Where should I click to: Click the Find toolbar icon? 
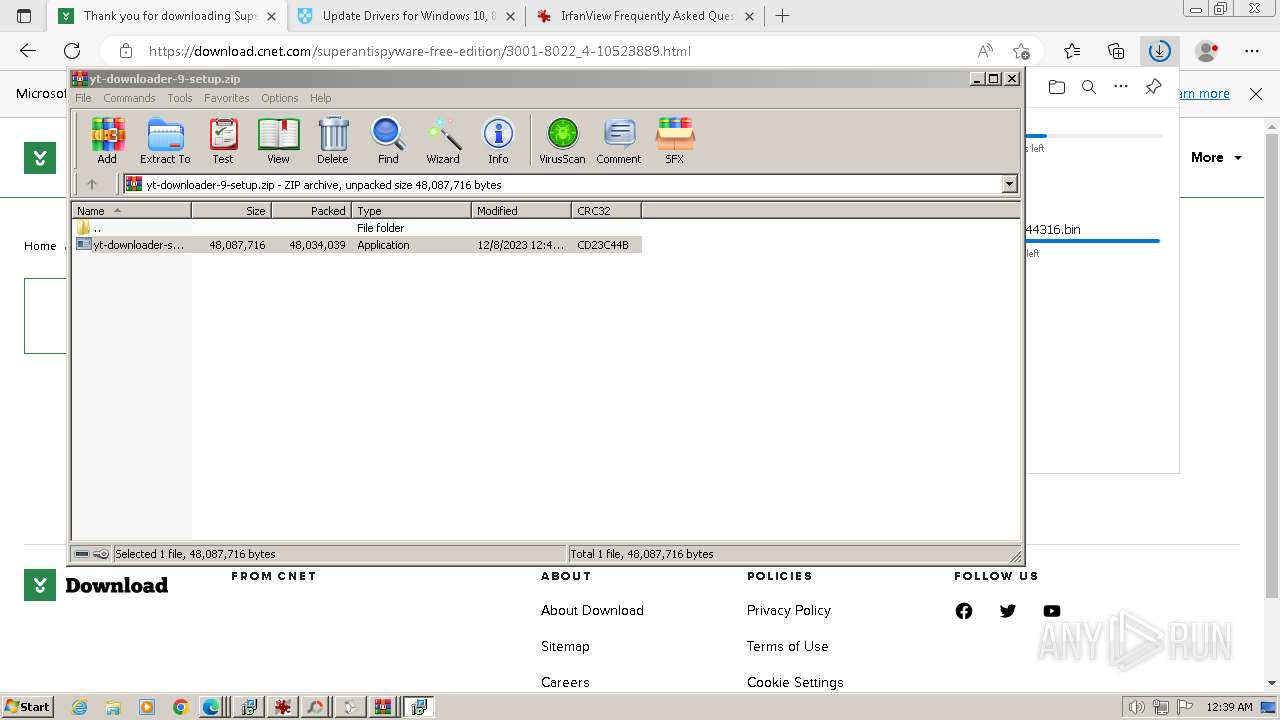point(388,140)
